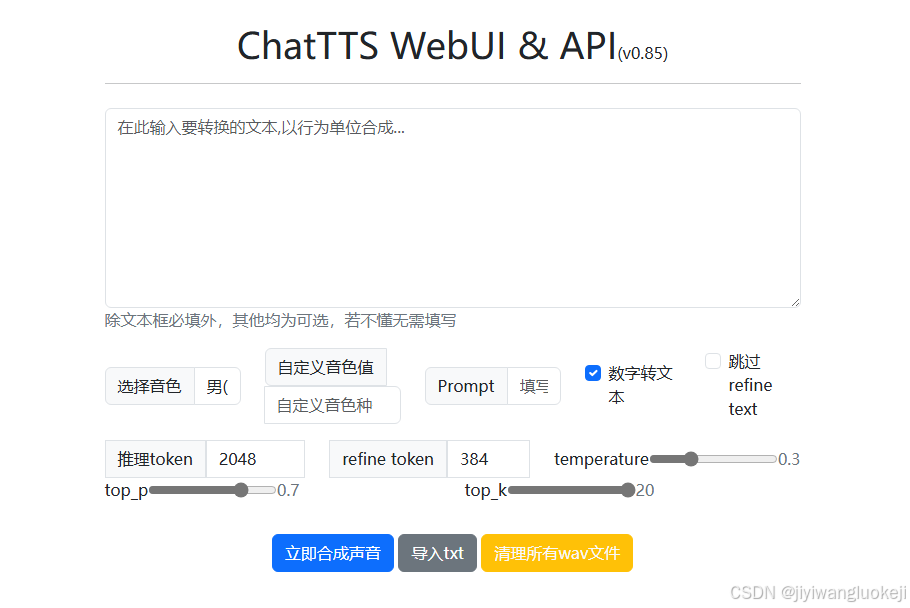
Task: Click the 自定义音色值 input field
Action: click(332, 406)
